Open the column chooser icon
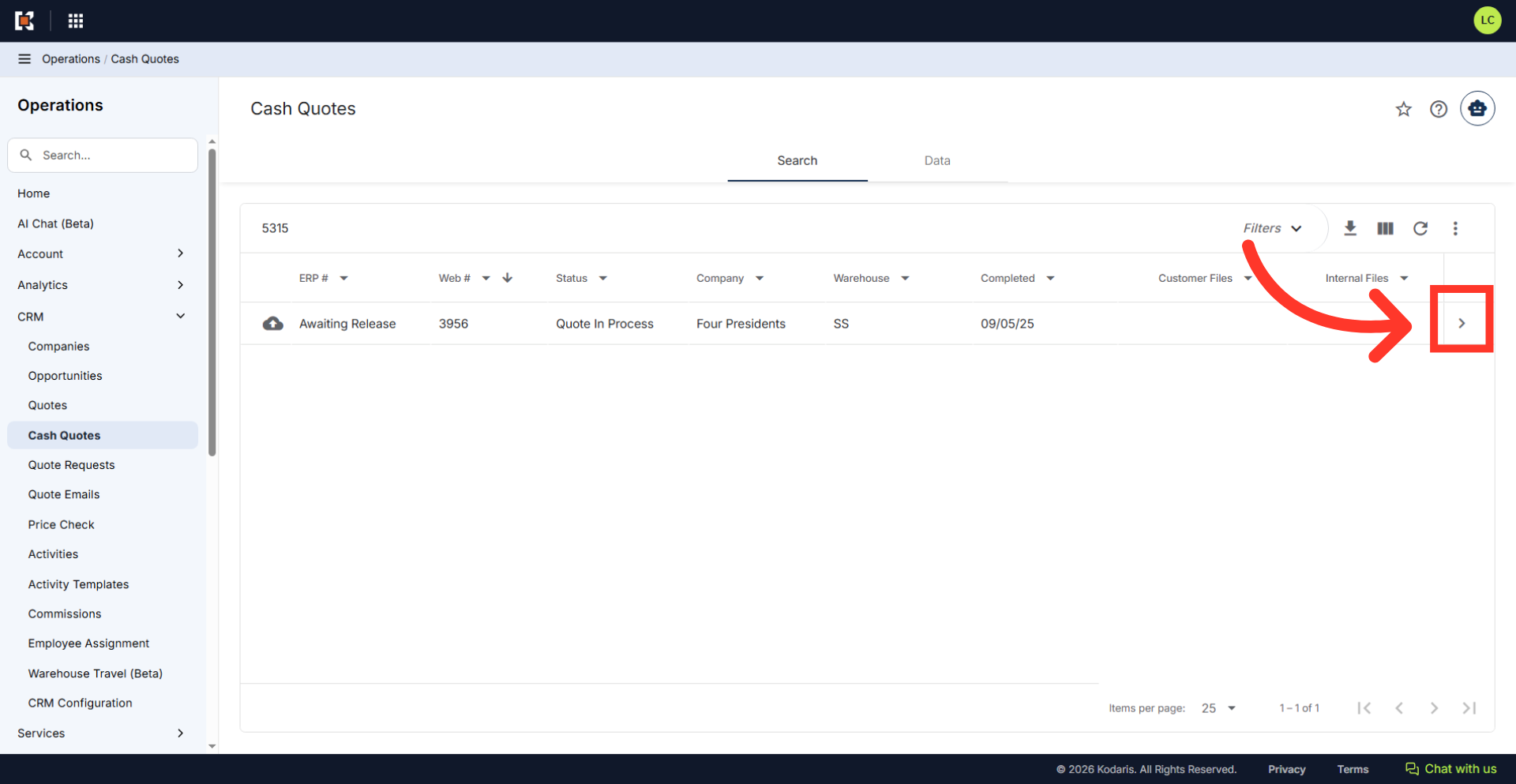The image size is (1516, 784). pos(1385,228)
